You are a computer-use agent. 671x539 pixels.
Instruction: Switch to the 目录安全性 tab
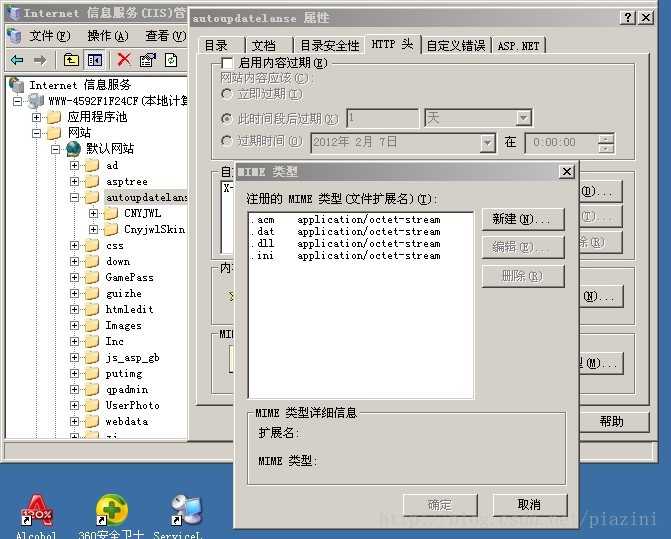(330, 45)
